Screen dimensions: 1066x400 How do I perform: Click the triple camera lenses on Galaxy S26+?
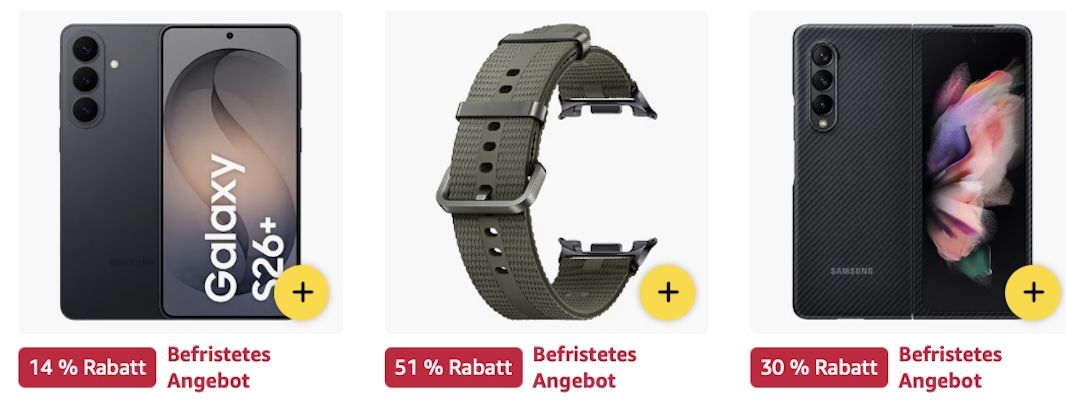click(85, 79)
